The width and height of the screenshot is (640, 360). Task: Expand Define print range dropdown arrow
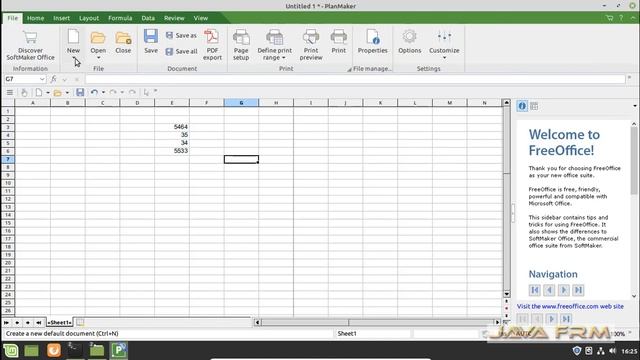(283, 58)
